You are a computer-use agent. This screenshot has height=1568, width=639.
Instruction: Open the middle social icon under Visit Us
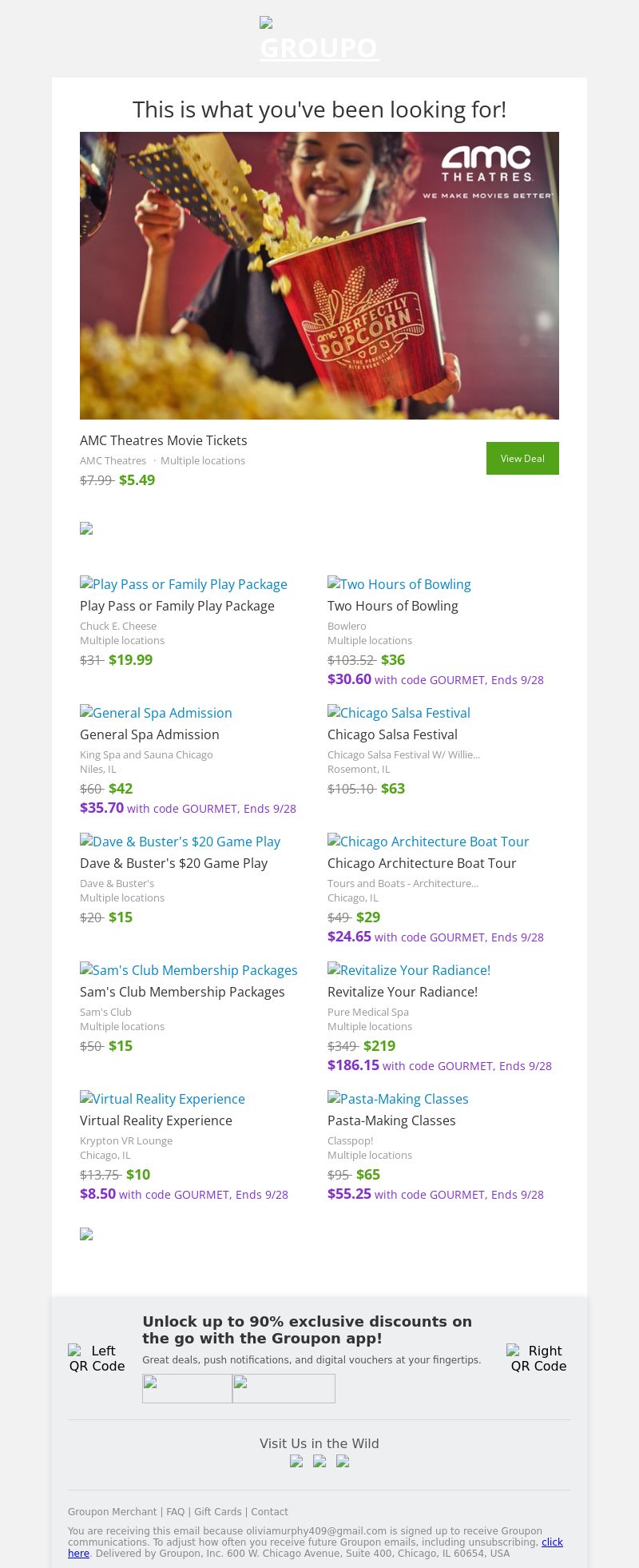pyautogui.click(x=319, y=1461)
